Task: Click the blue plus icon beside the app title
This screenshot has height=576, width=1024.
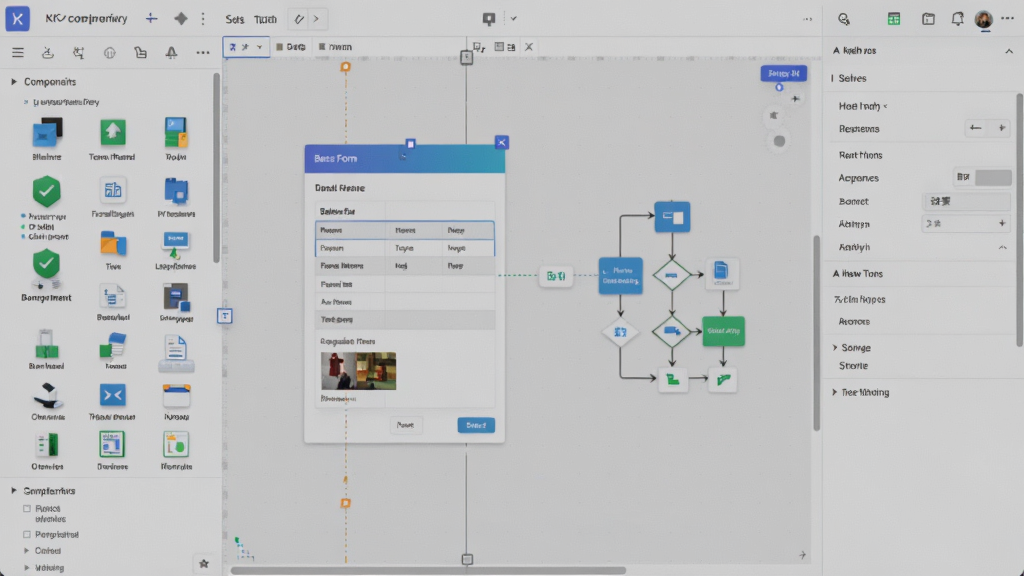Action: click(152, 18)
